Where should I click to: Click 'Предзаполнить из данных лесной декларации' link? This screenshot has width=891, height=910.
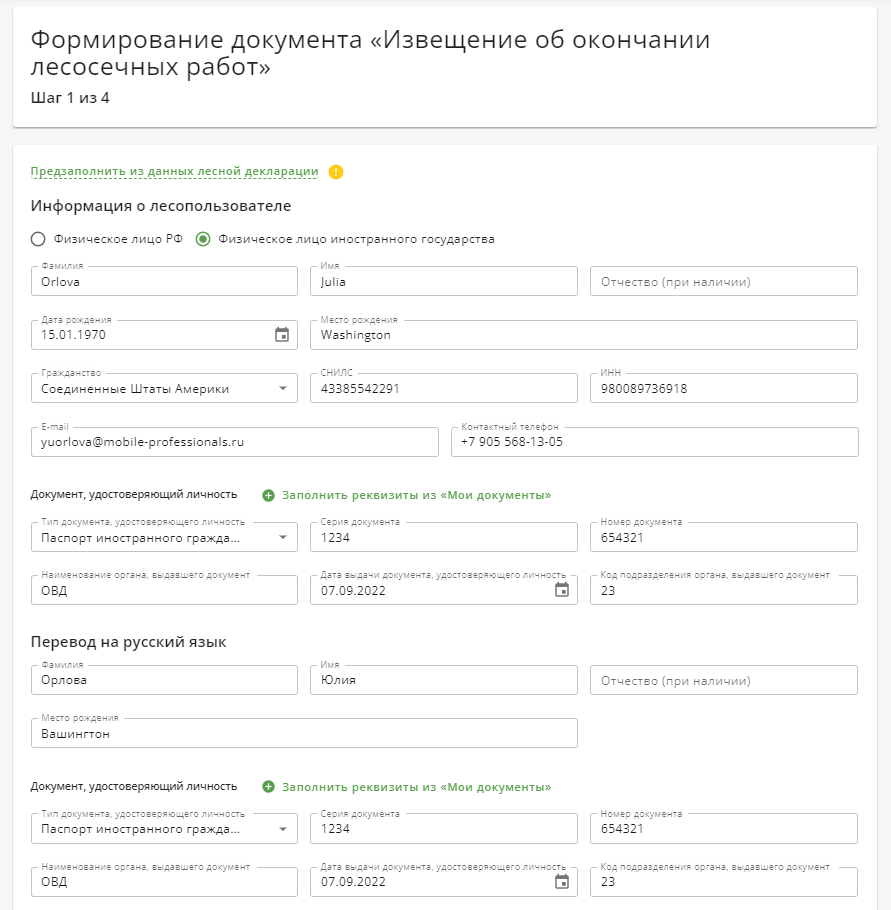click(174, 171)
